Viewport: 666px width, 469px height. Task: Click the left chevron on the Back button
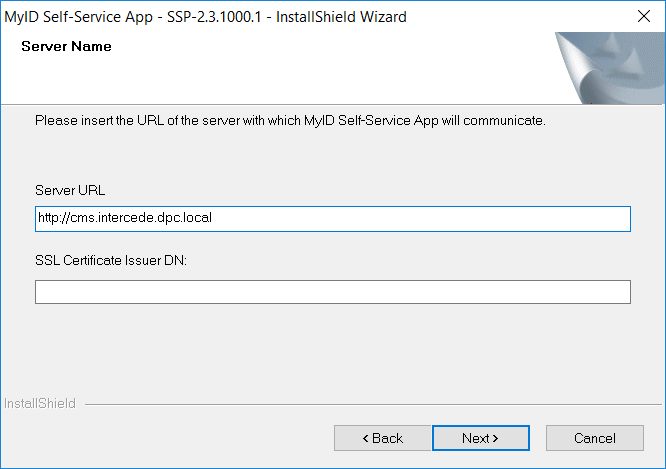(366, 438)
